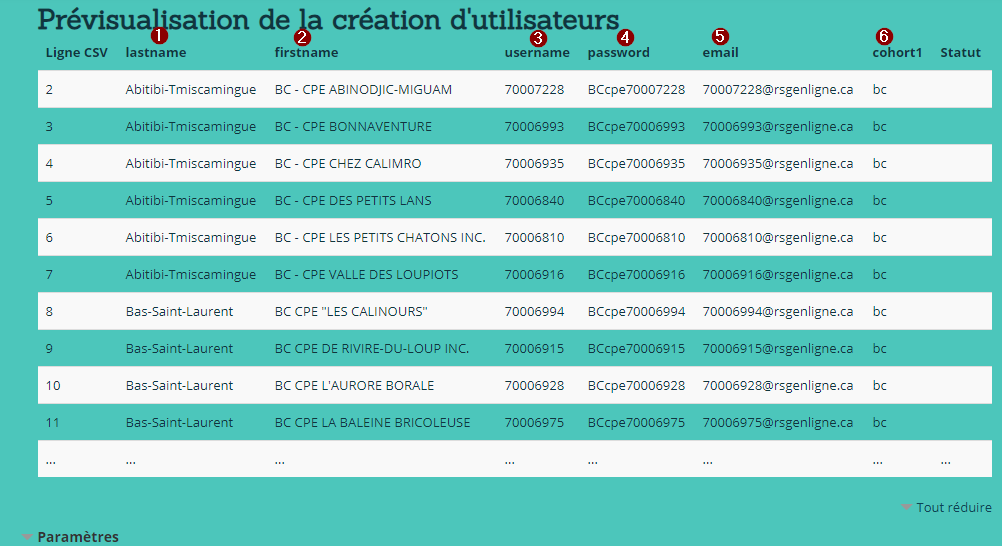Click username 70006935 in row 4
Viewport: 1002px width, 546px height.
point(534,164)
